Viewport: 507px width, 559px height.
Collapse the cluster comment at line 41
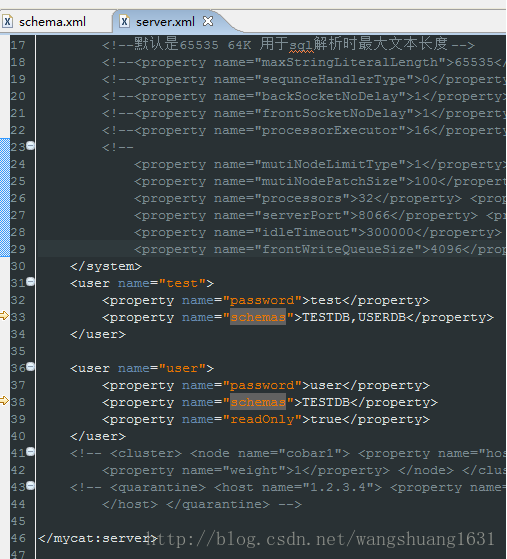point(31,452)
